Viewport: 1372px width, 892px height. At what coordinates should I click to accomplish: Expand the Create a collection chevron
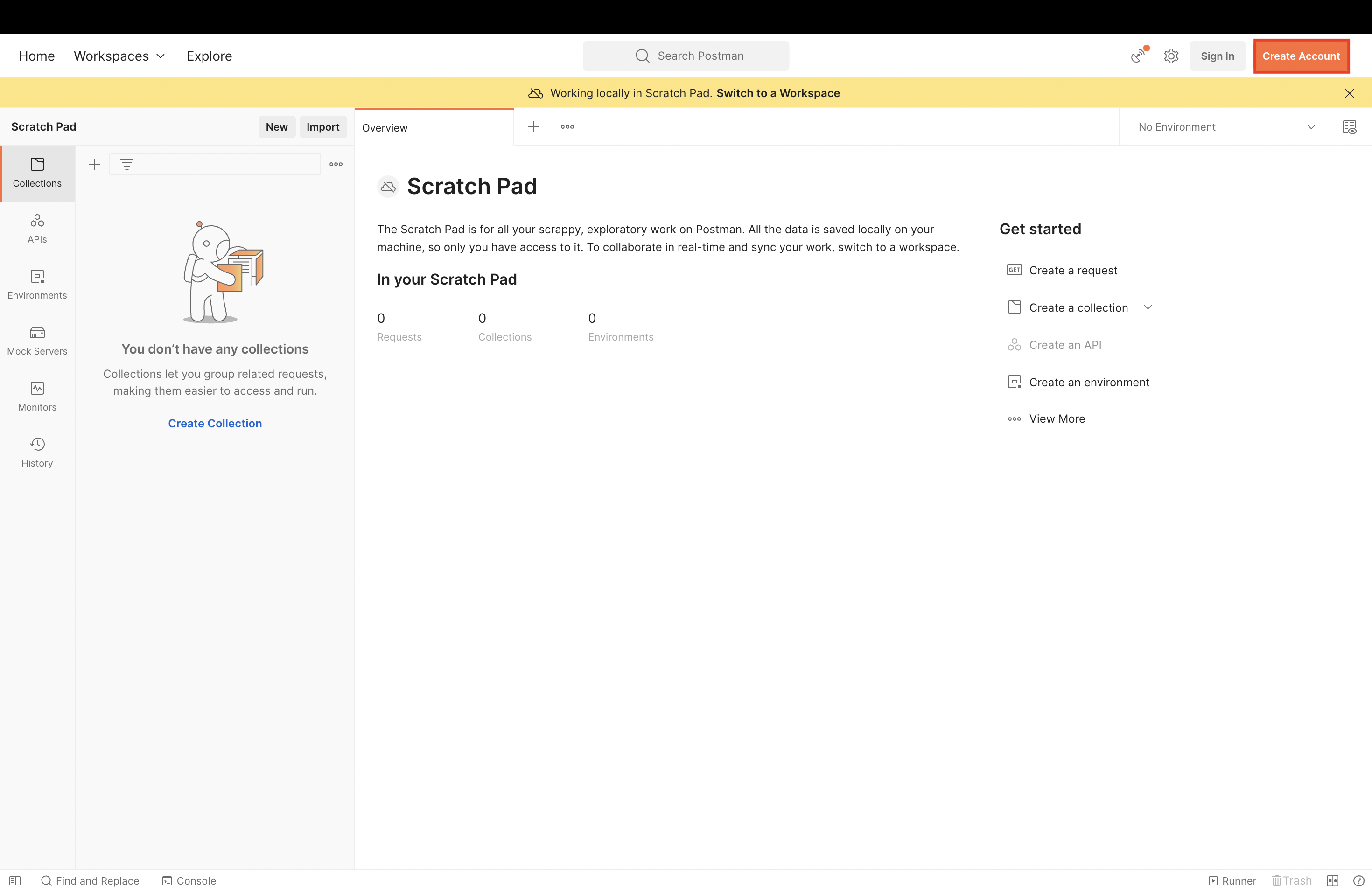(x=1148, y=307)
